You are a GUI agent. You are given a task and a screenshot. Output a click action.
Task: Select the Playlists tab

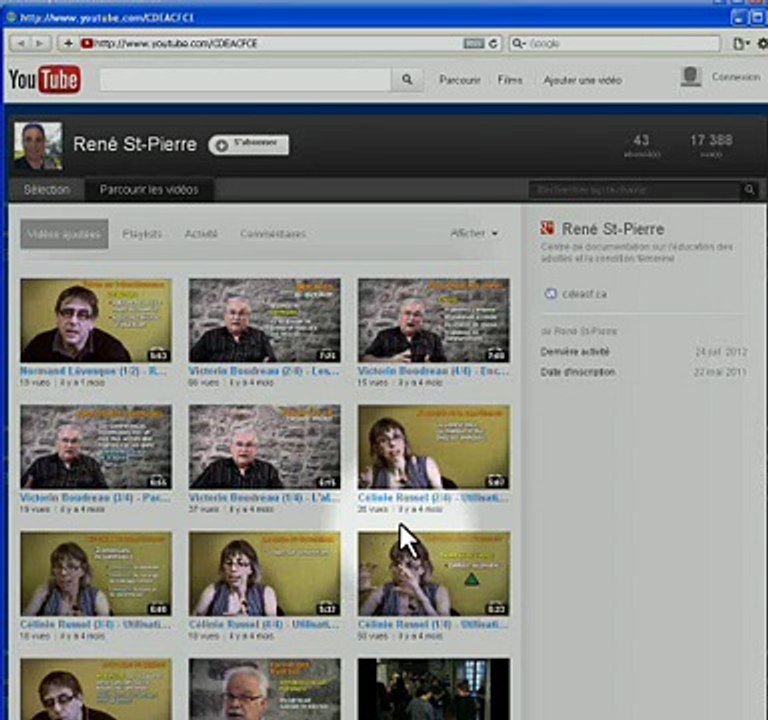[142, 234]
